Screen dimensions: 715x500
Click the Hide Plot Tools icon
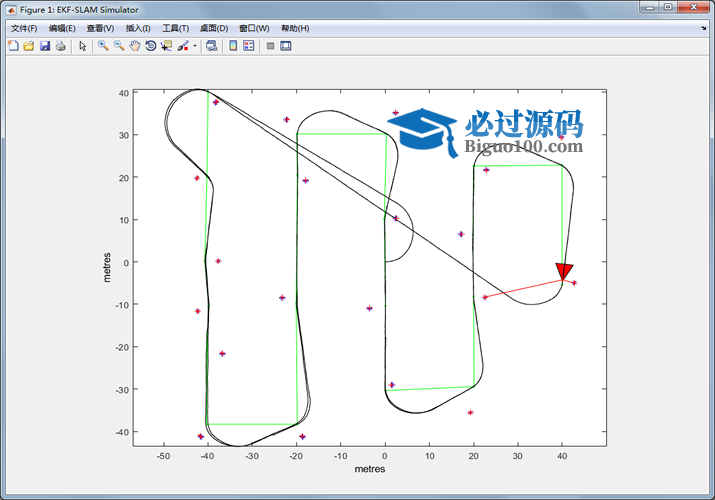click(x=270, y=46)
